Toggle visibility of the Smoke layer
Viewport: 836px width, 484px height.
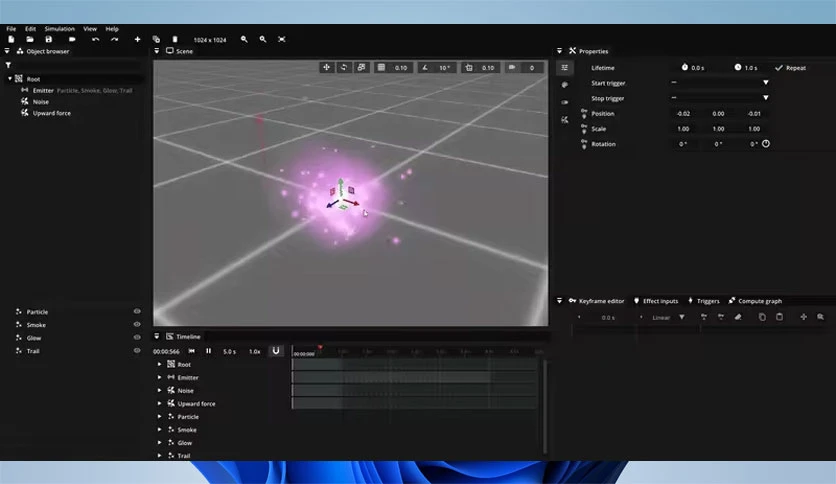coord(137,325)
